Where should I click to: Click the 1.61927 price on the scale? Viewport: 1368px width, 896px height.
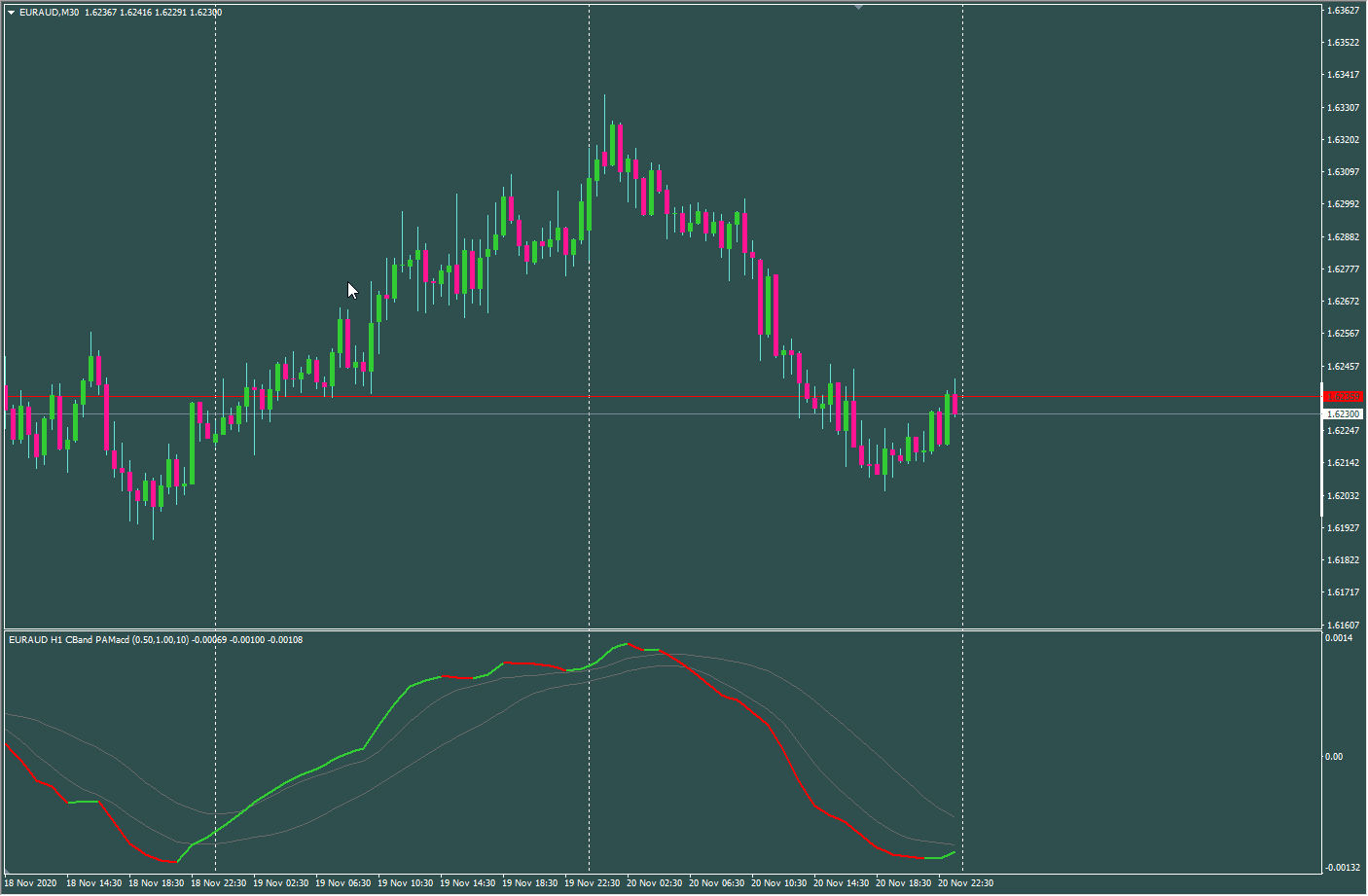coord(1344,528)
